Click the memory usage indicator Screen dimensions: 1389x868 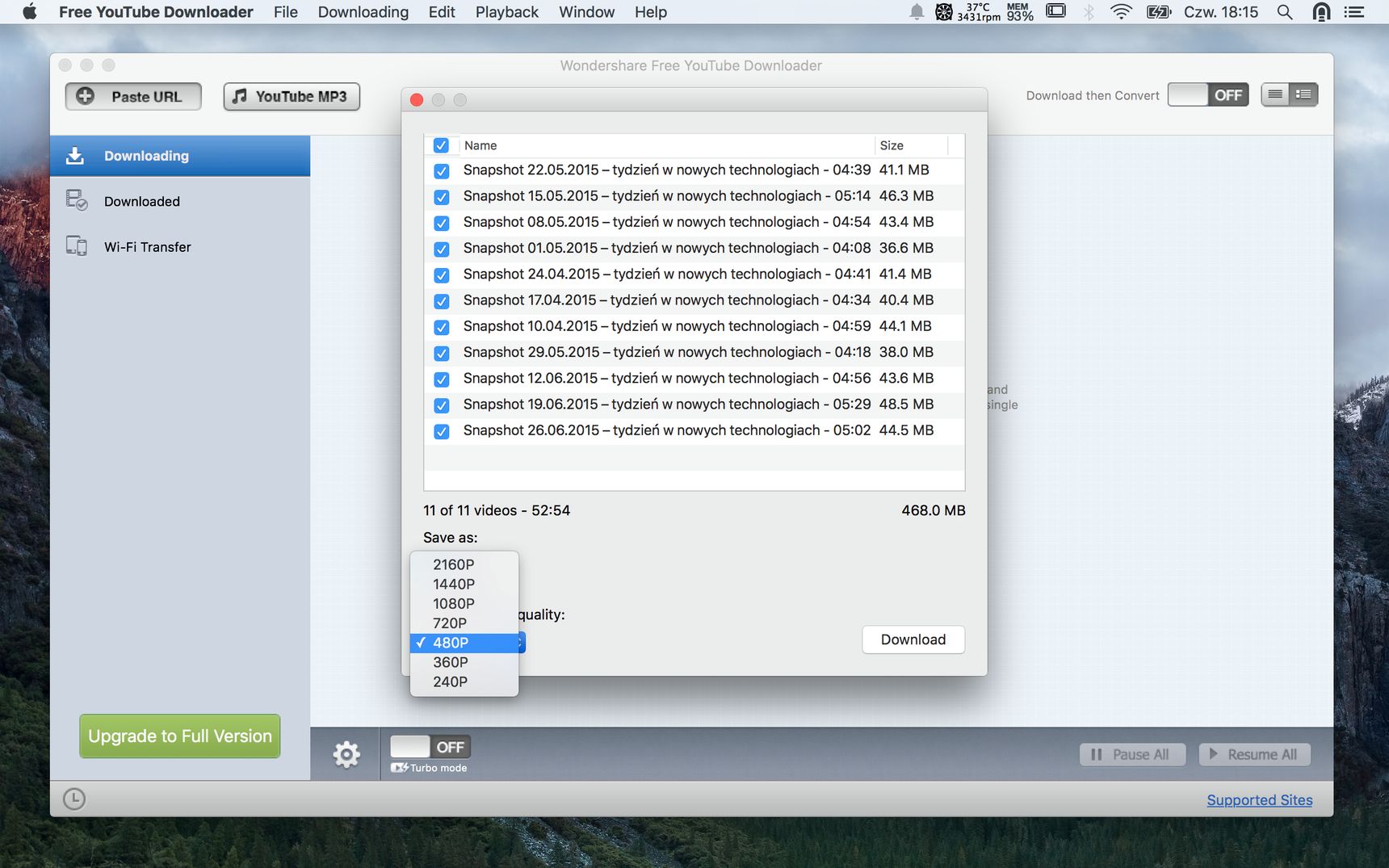[1019, 12]
